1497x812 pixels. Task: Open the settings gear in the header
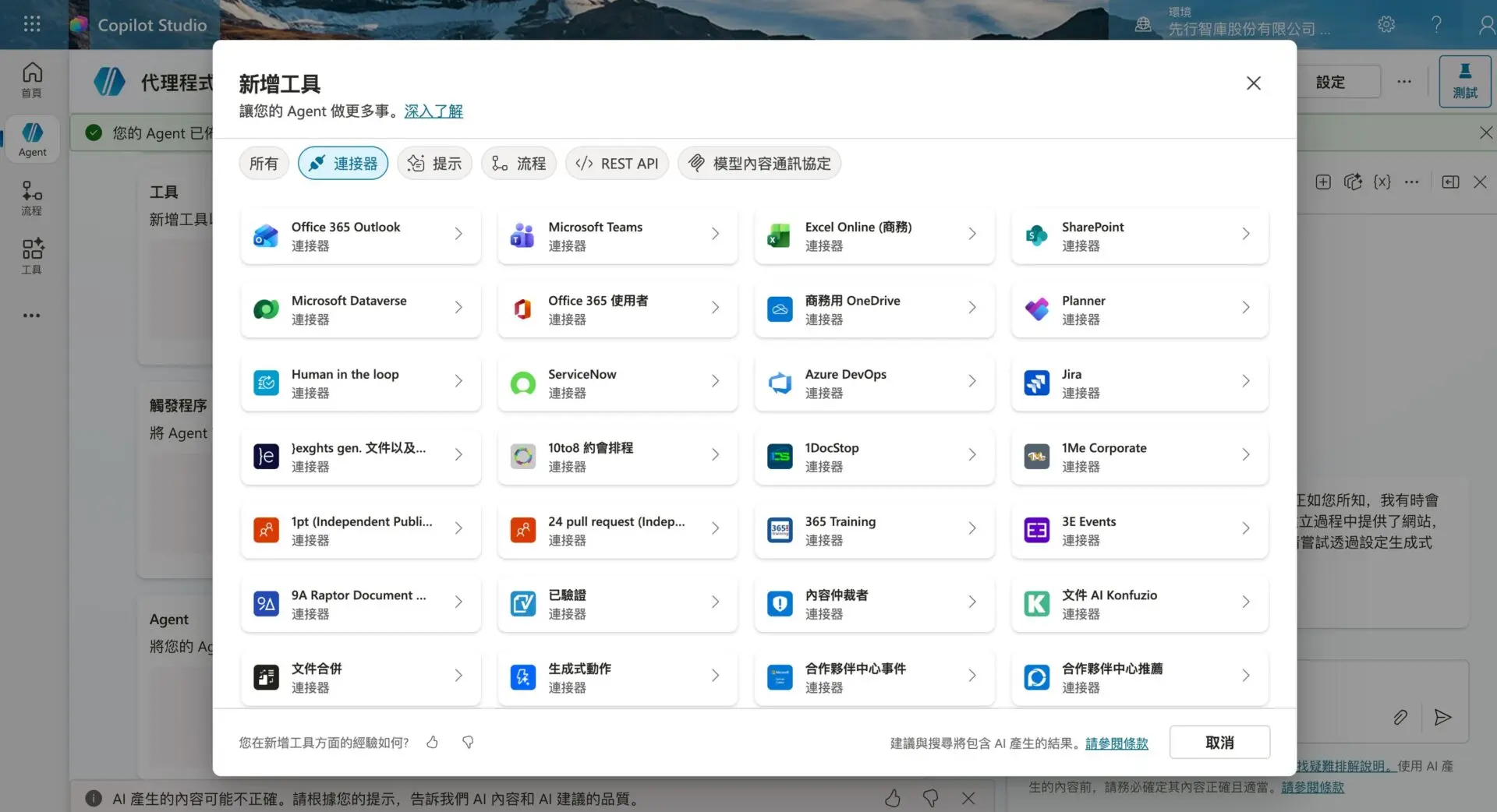tap(1386, 24)
